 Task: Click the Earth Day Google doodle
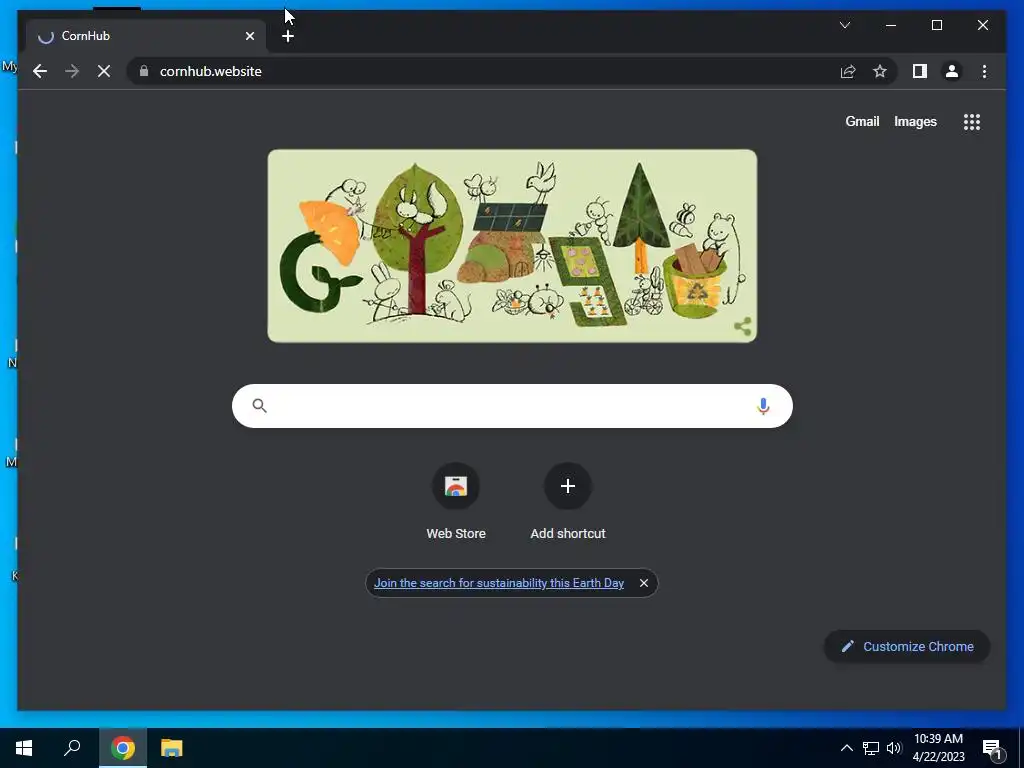[x=512, y=246]
